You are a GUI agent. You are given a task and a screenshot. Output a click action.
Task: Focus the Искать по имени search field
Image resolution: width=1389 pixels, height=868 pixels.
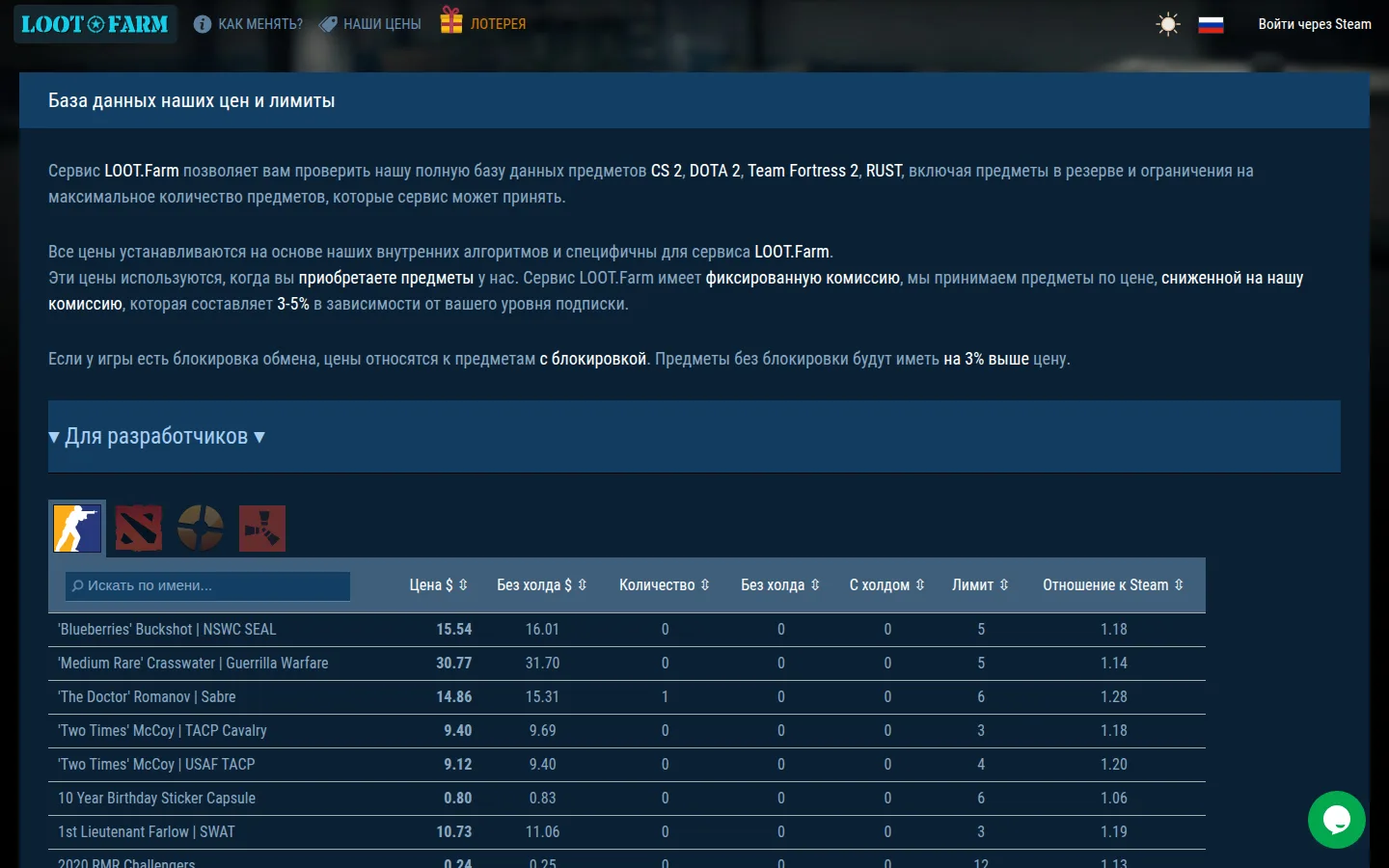pyautogui.click(x=207, y=585)
